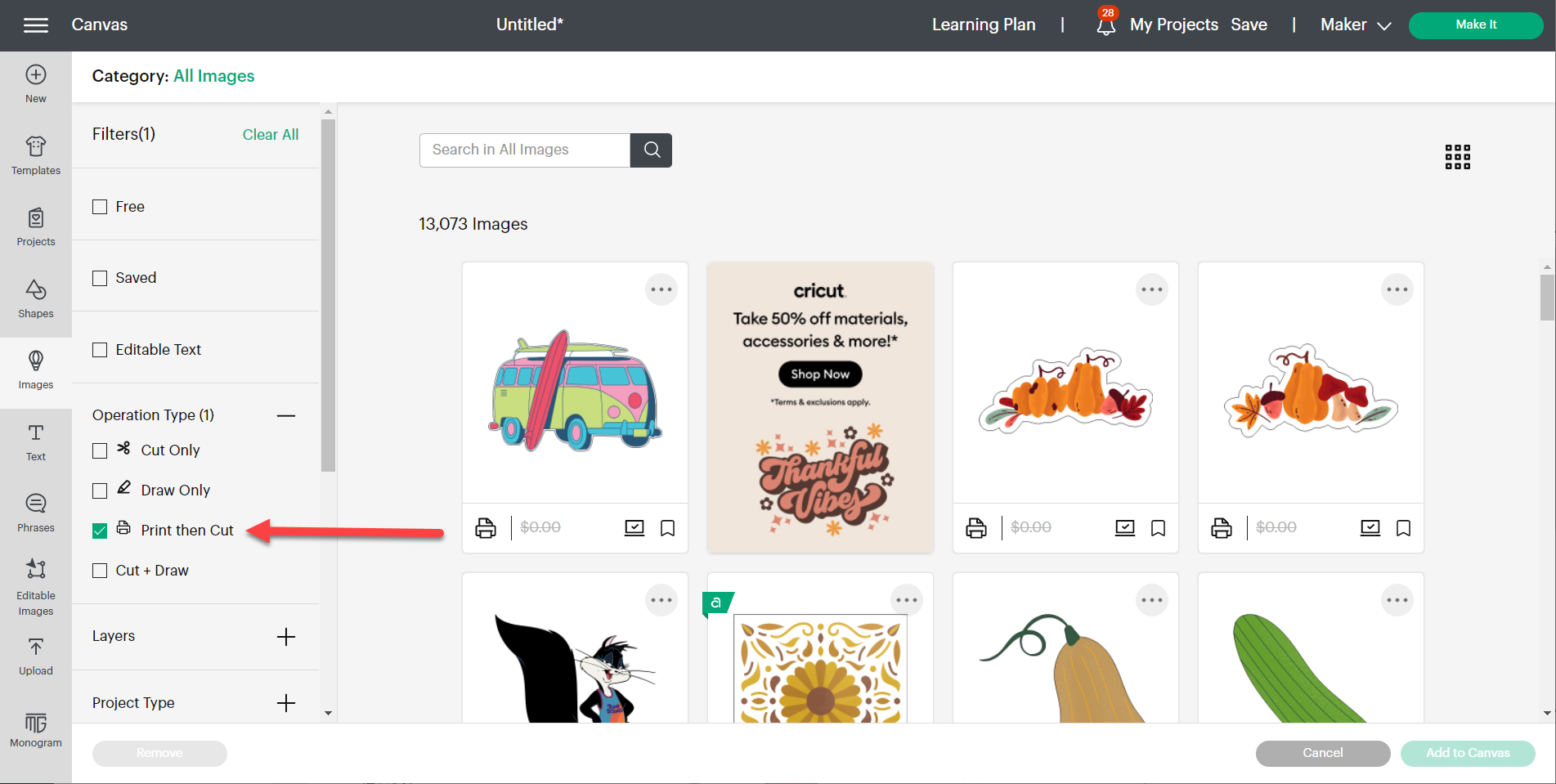1556x784 pixels.
Task: Open more options on mushroom pumpkin sticker
Action: click(x=1397, y=289)
